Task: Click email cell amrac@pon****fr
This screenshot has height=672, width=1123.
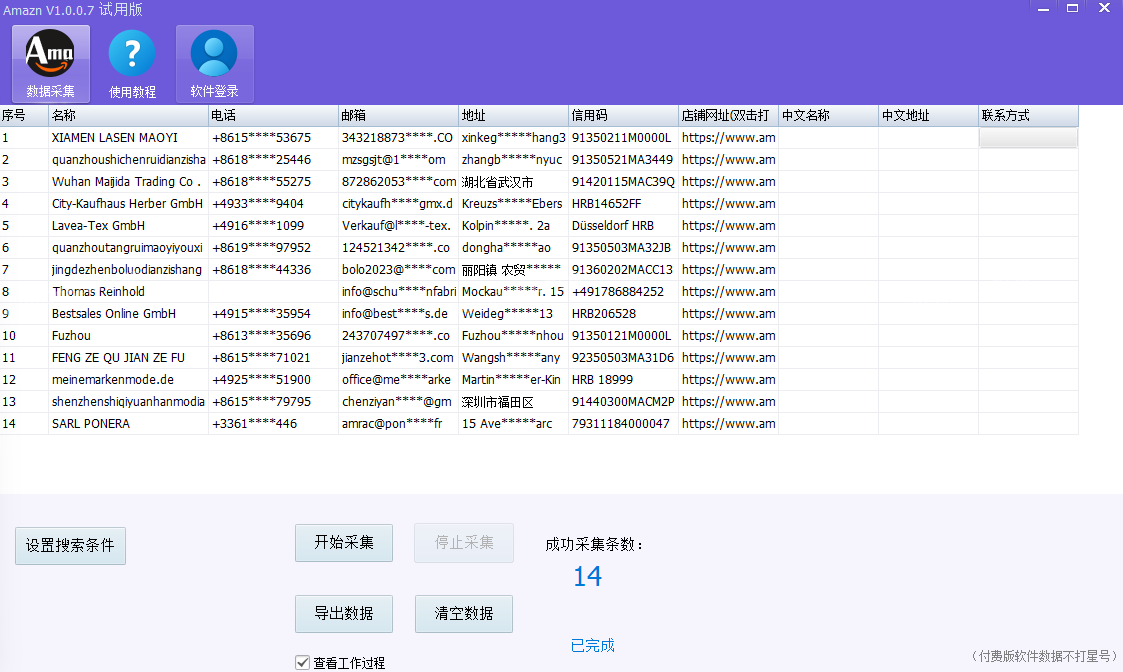Action: [398, 424]
